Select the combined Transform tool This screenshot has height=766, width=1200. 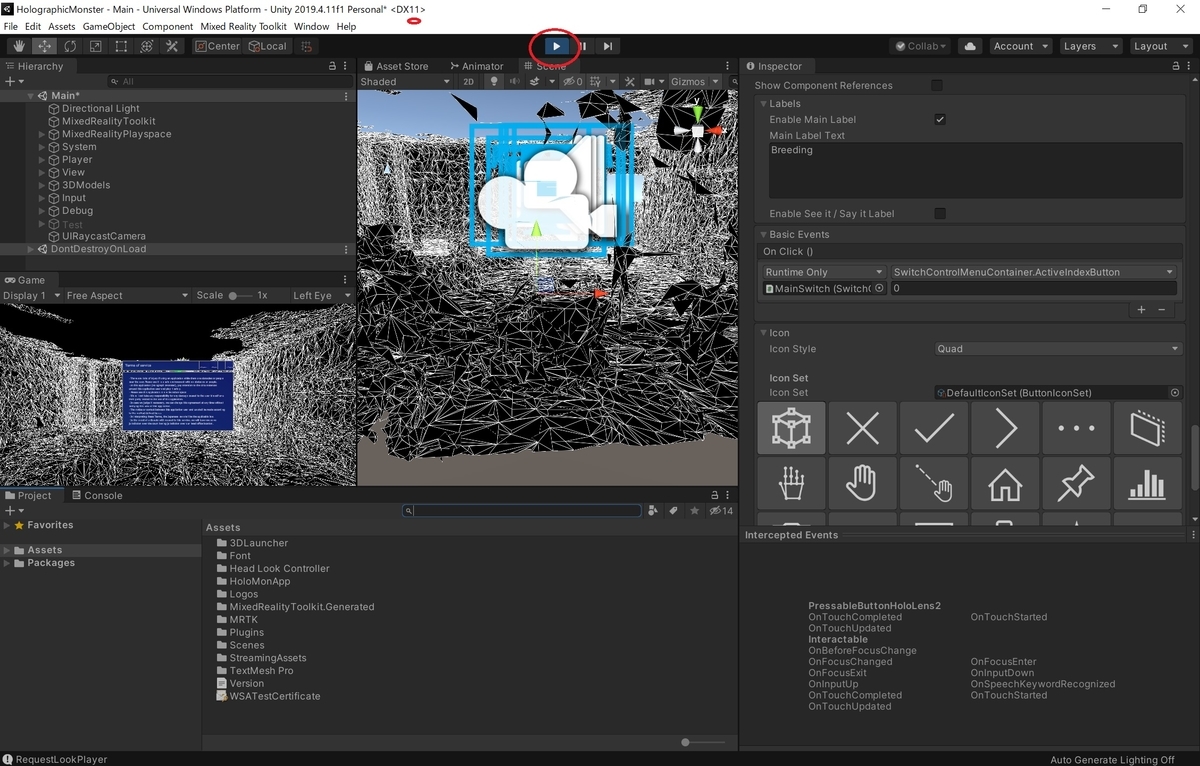(147, 46)
